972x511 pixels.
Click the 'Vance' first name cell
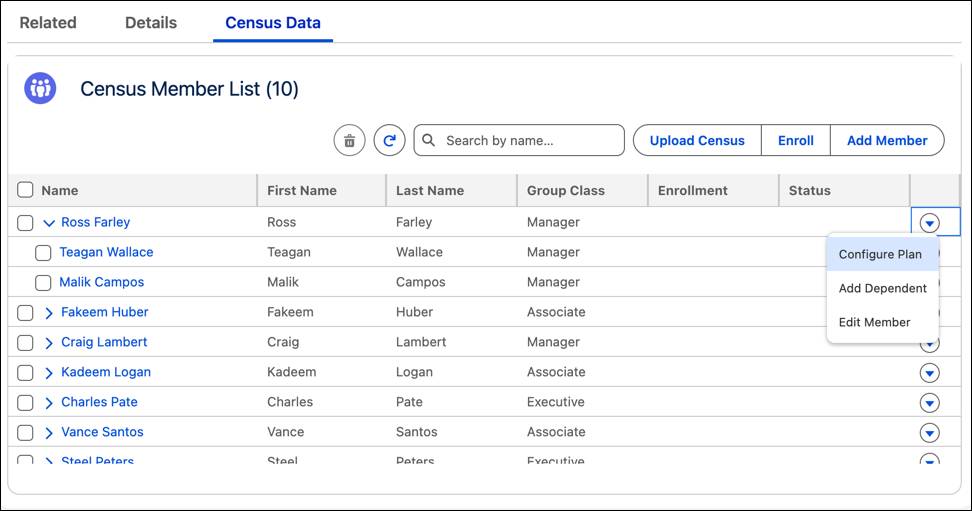[285, 432]
